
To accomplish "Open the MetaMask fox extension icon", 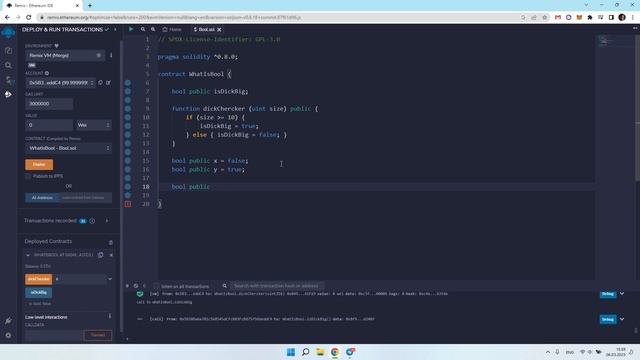I will click(579, 18).
